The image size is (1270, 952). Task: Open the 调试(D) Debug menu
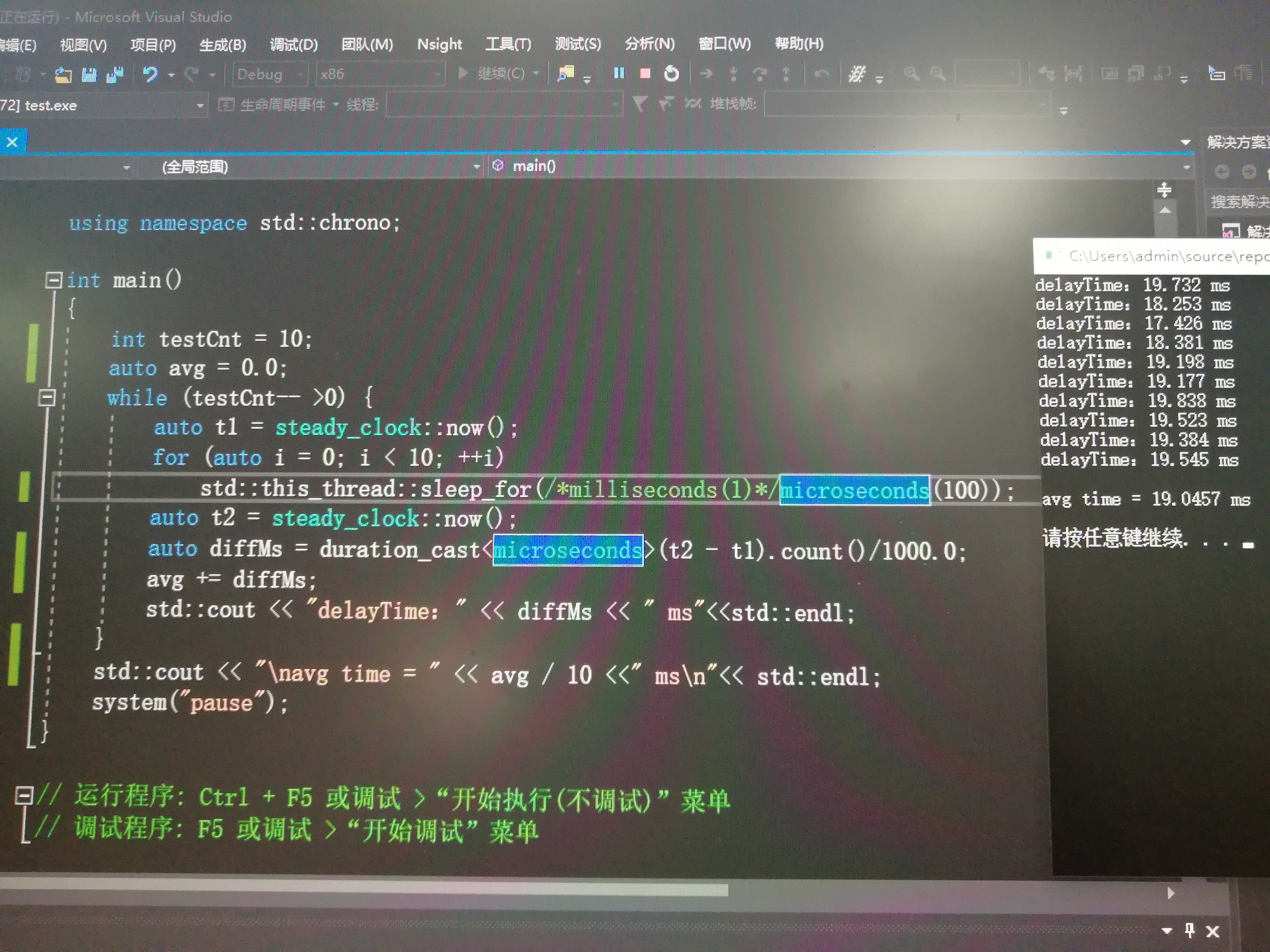pos(293,44)
